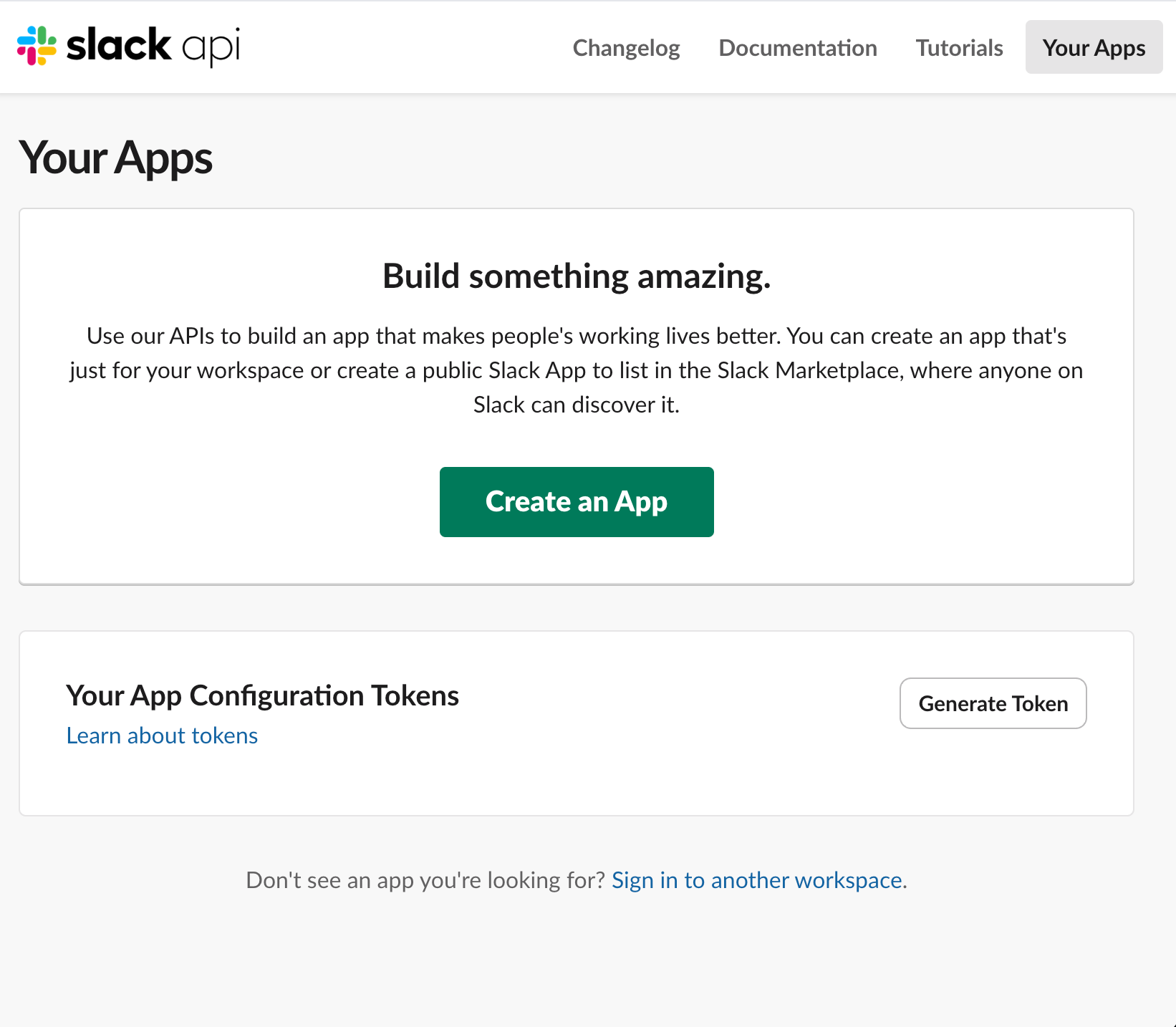The width and height of the screenshot is (1176, 1027).
Task: Click the Slack API logo
Action: (129, 47)
